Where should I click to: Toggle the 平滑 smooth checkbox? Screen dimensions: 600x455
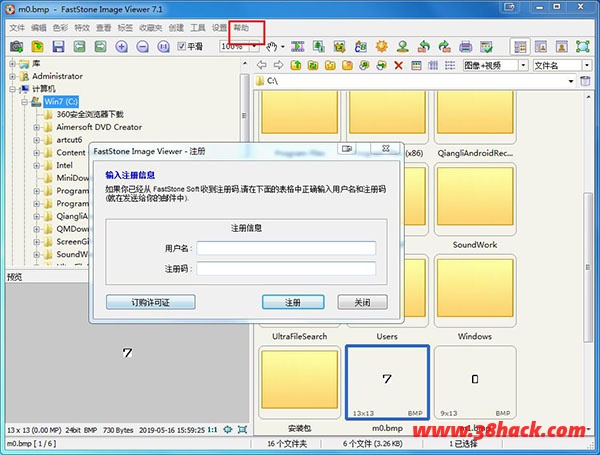[182, 47]
